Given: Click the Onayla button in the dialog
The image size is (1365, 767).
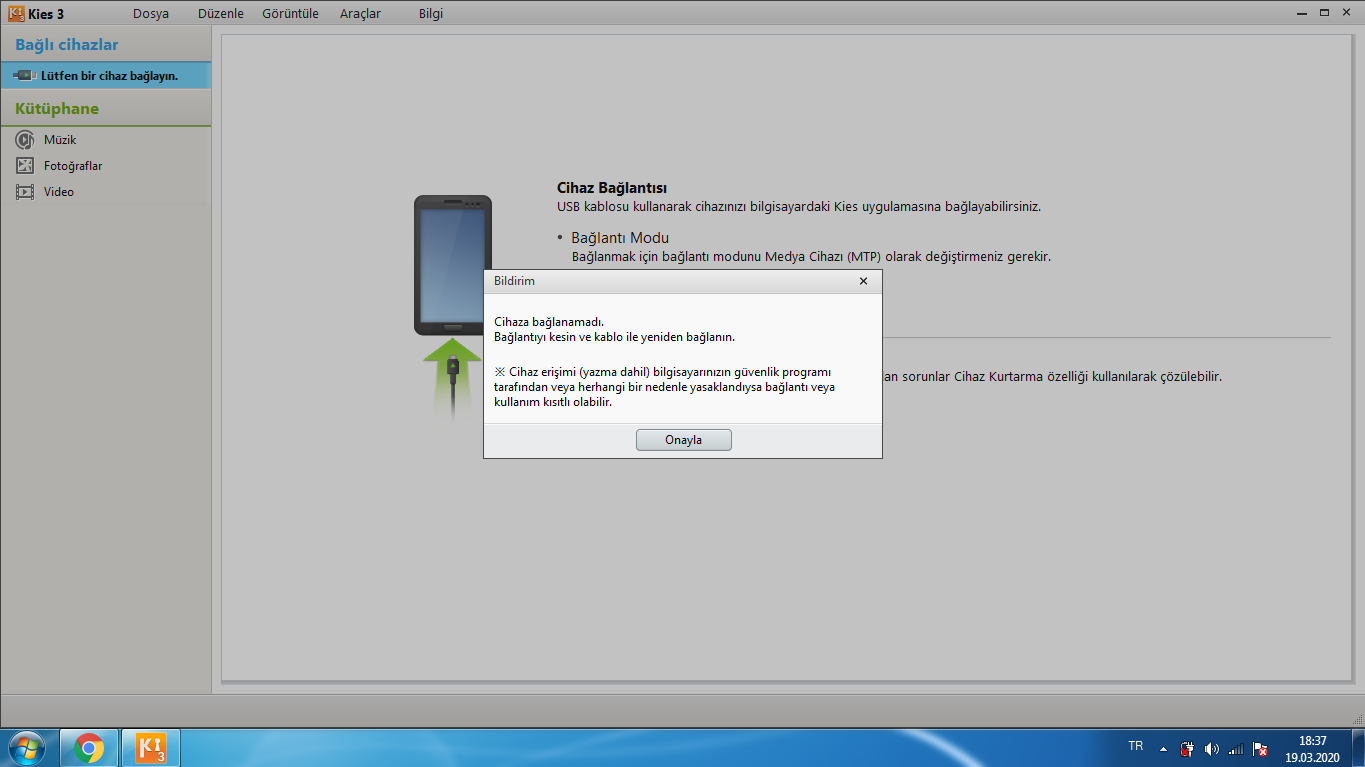Looking at the screenshot, I should 684,440.
